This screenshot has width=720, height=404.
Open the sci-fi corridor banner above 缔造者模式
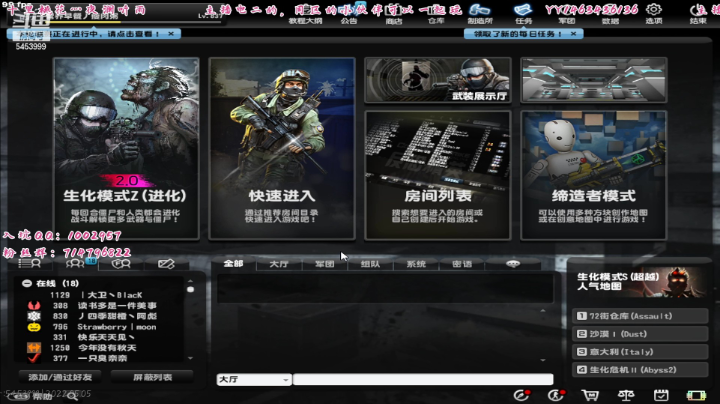click(x=593, y=80)
